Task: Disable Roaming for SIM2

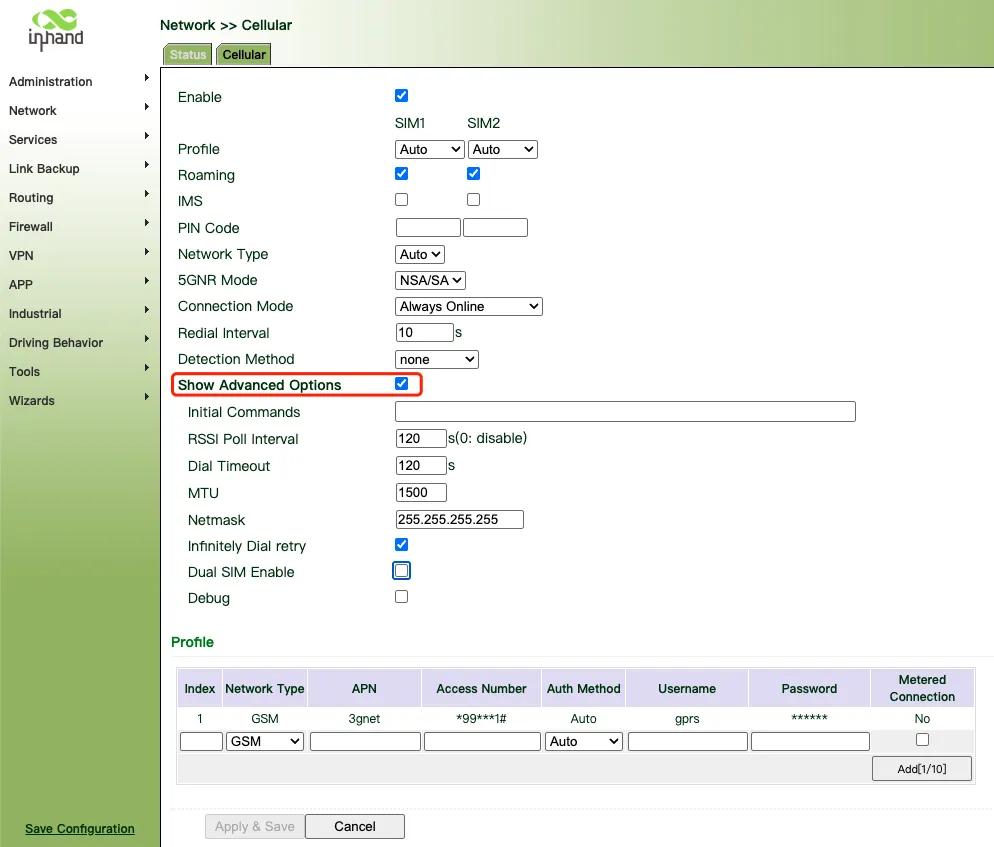Action: pyautogui.click(x=474, y=174)
